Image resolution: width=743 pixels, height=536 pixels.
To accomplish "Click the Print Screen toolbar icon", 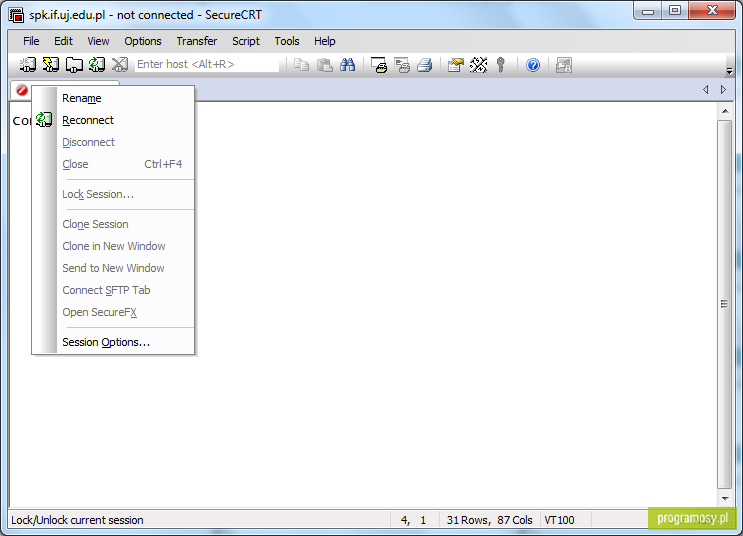I will click(x=379, y=64).
